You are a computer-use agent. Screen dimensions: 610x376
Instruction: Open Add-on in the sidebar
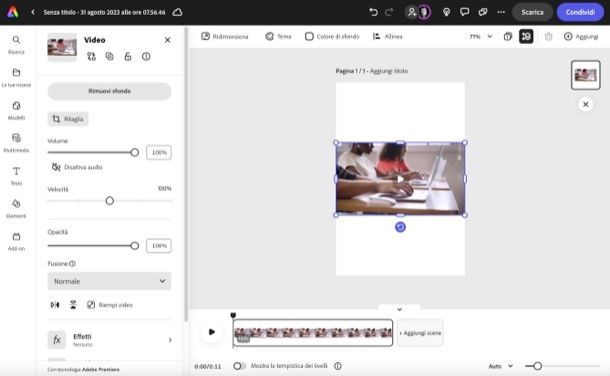click(16, 241)
